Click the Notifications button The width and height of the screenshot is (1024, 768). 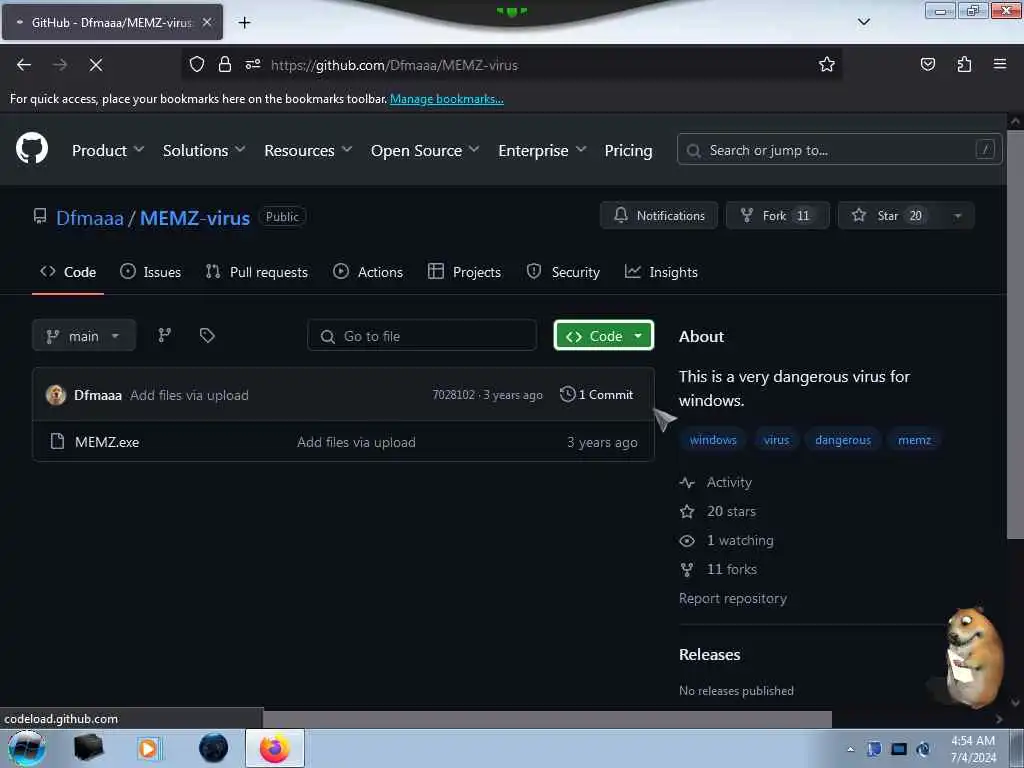pos(659,216)
